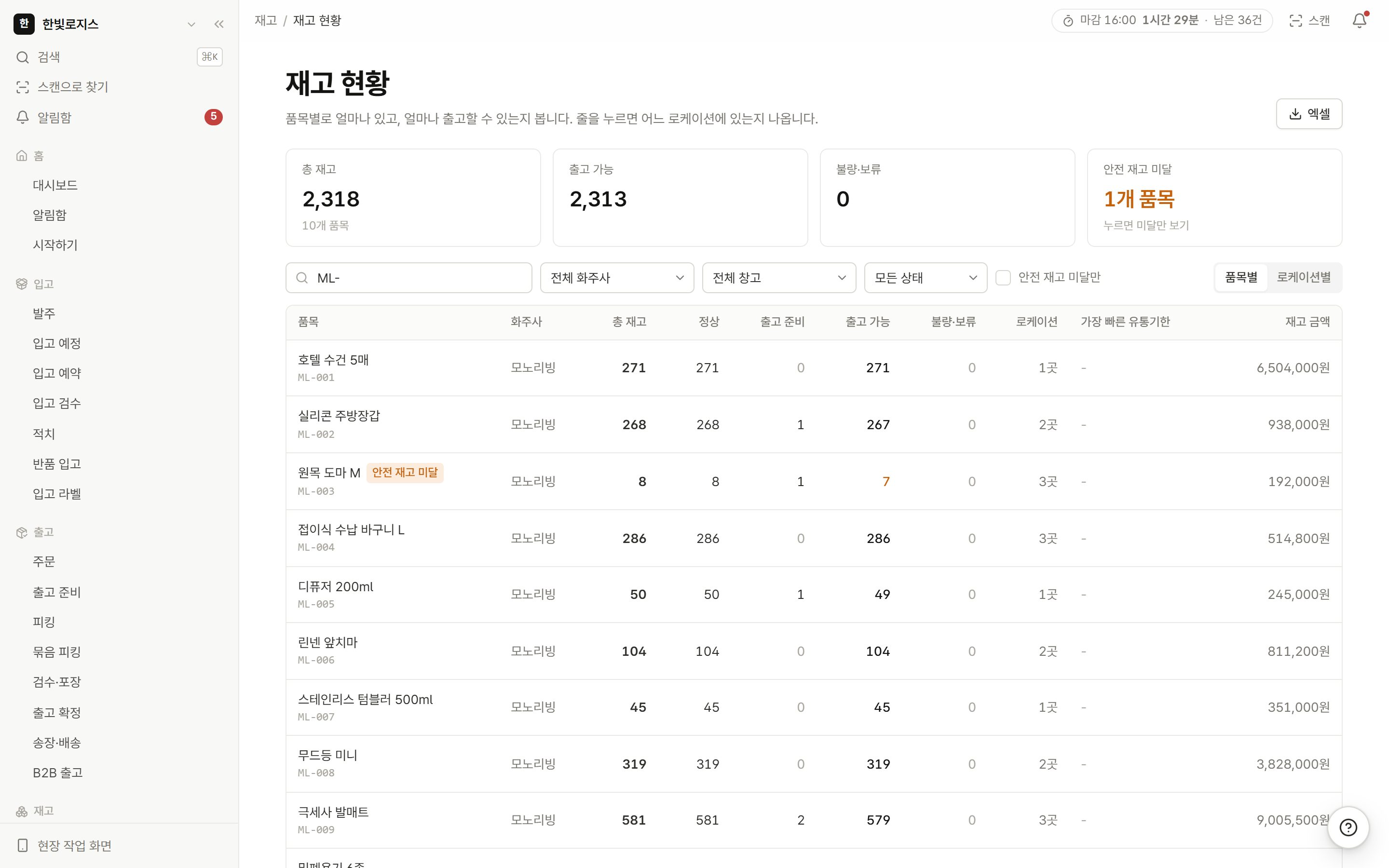Click the 재고 breadcrumb link

click(x=266, y=21)
